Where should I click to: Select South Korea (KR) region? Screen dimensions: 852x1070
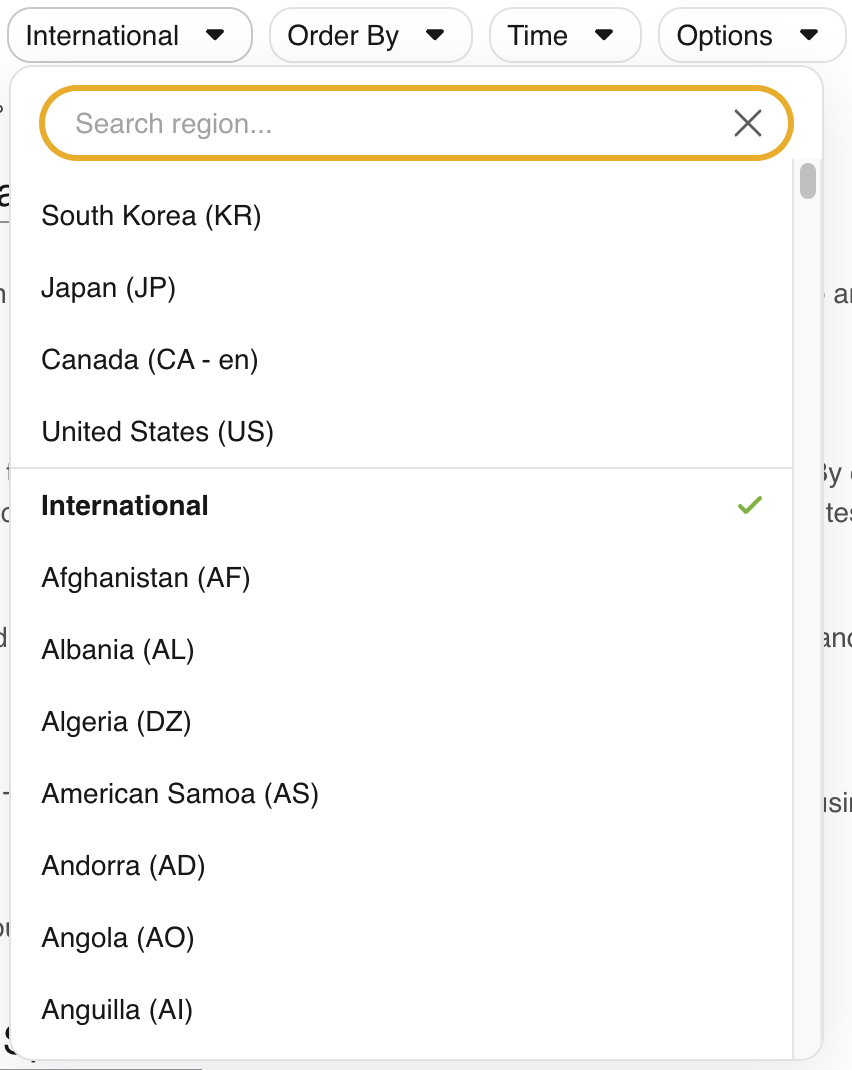click(x=402, y=216)
